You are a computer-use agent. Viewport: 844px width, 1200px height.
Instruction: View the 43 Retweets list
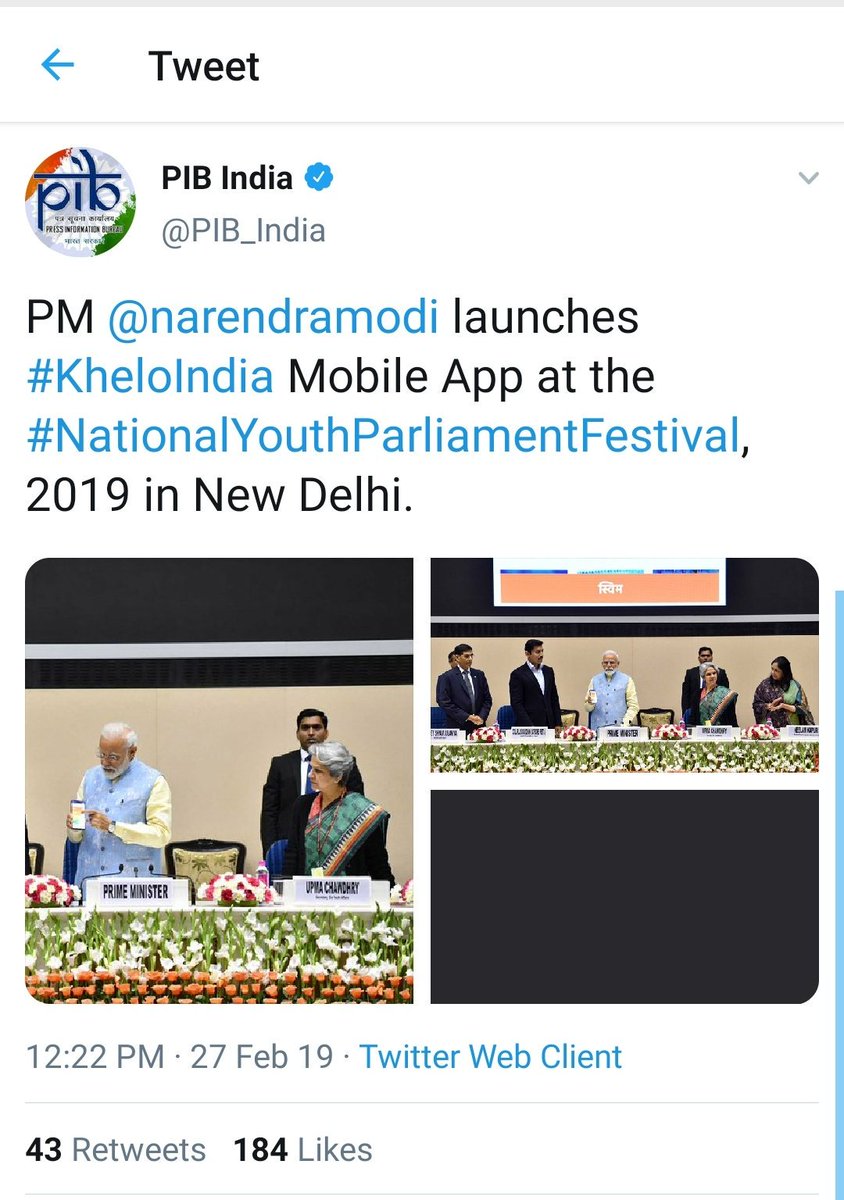tap(116, 1150)
